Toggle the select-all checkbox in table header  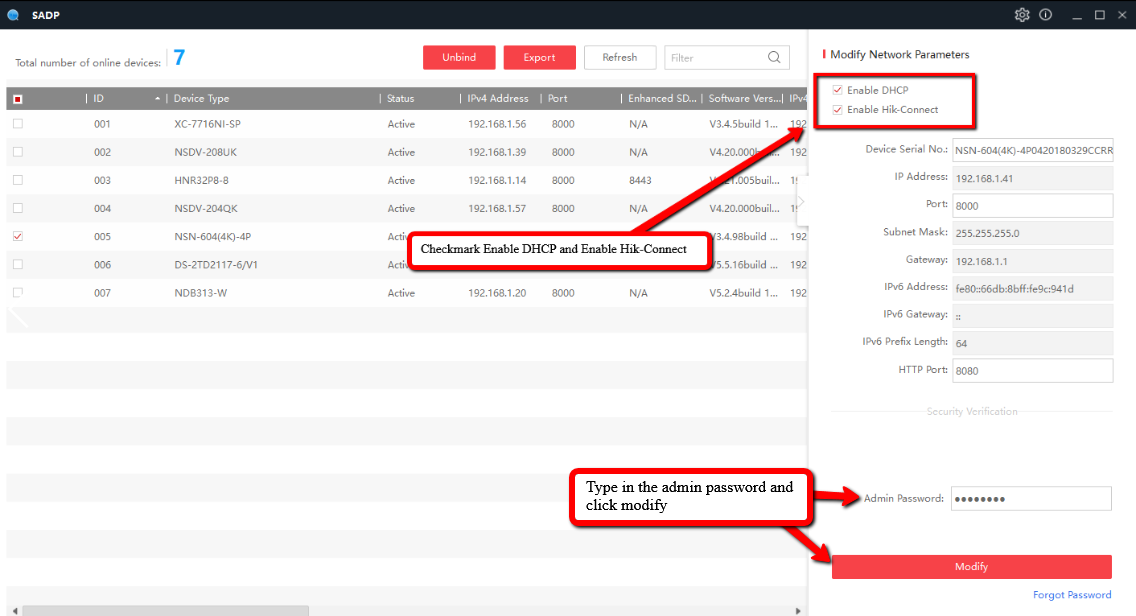tap(18, 99)
